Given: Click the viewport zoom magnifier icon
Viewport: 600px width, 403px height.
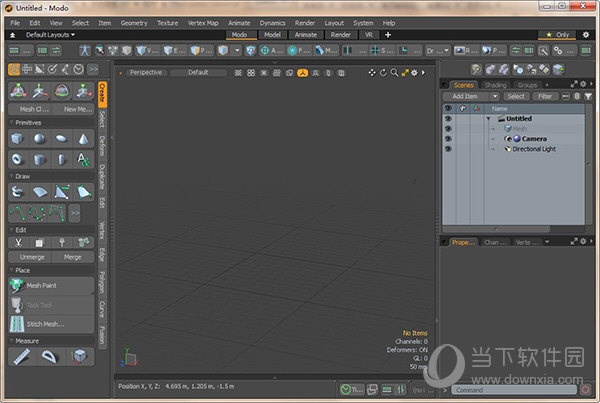Looking at the screenshot, I should coord(394,73).
